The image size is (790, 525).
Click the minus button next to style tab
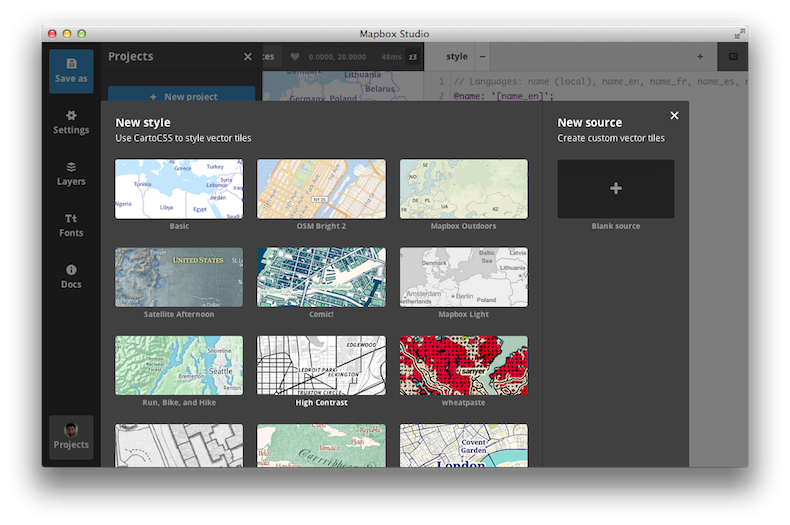pyautogui.click(x=482, y=56)
